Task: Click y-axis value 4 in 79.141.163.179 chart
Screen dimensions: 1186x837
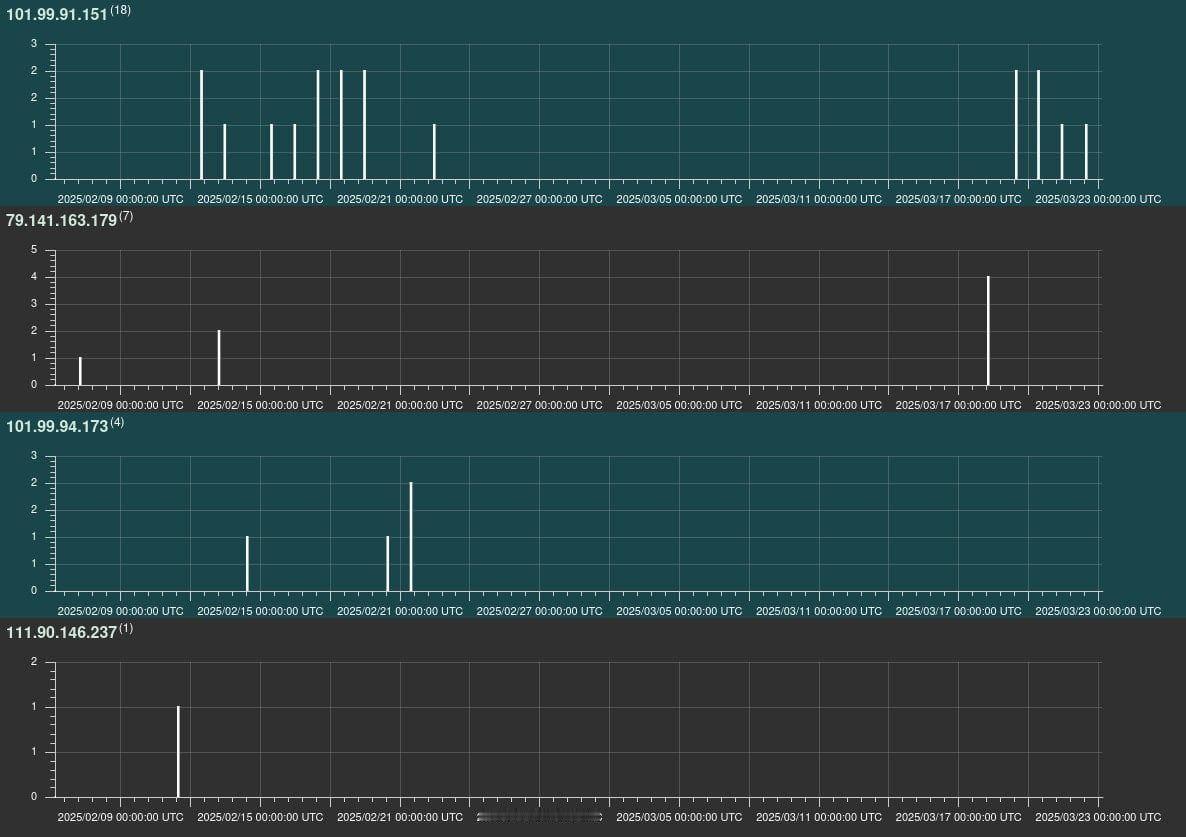Action: pos(33,277)
